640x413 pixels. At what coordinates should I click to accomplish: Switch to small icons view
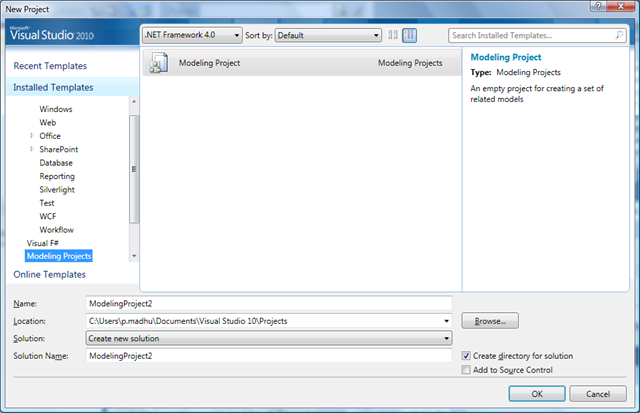click(x=393, y=35)
